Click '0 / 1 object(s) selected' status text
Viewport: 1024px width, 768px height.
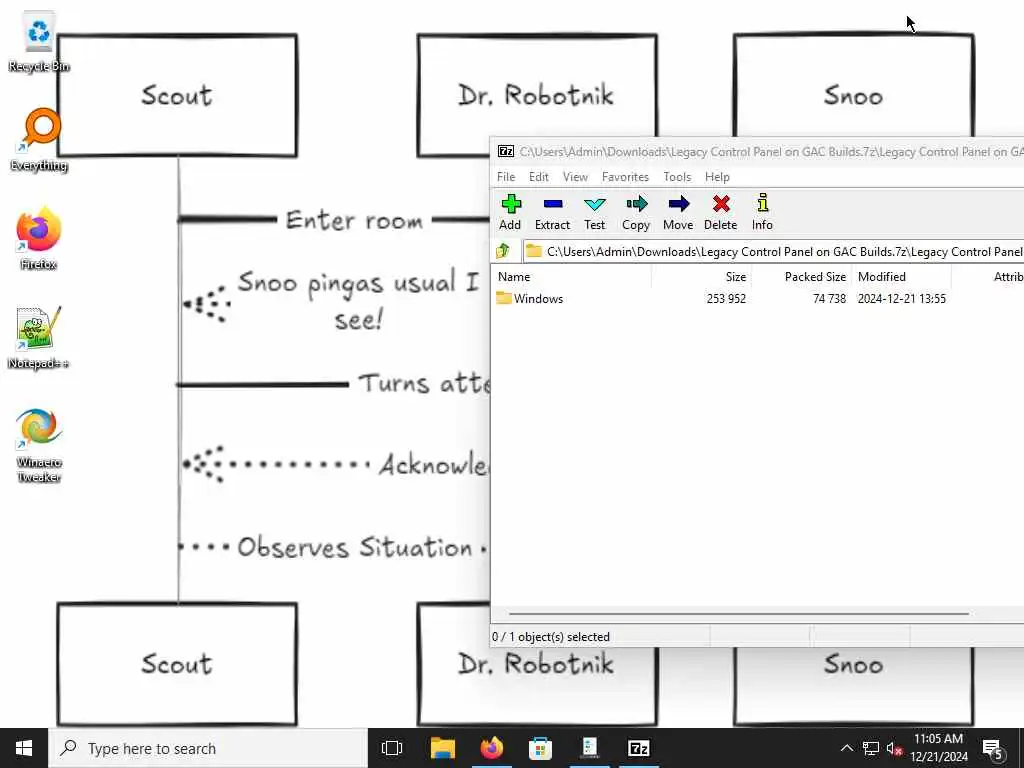pos(551,637)
